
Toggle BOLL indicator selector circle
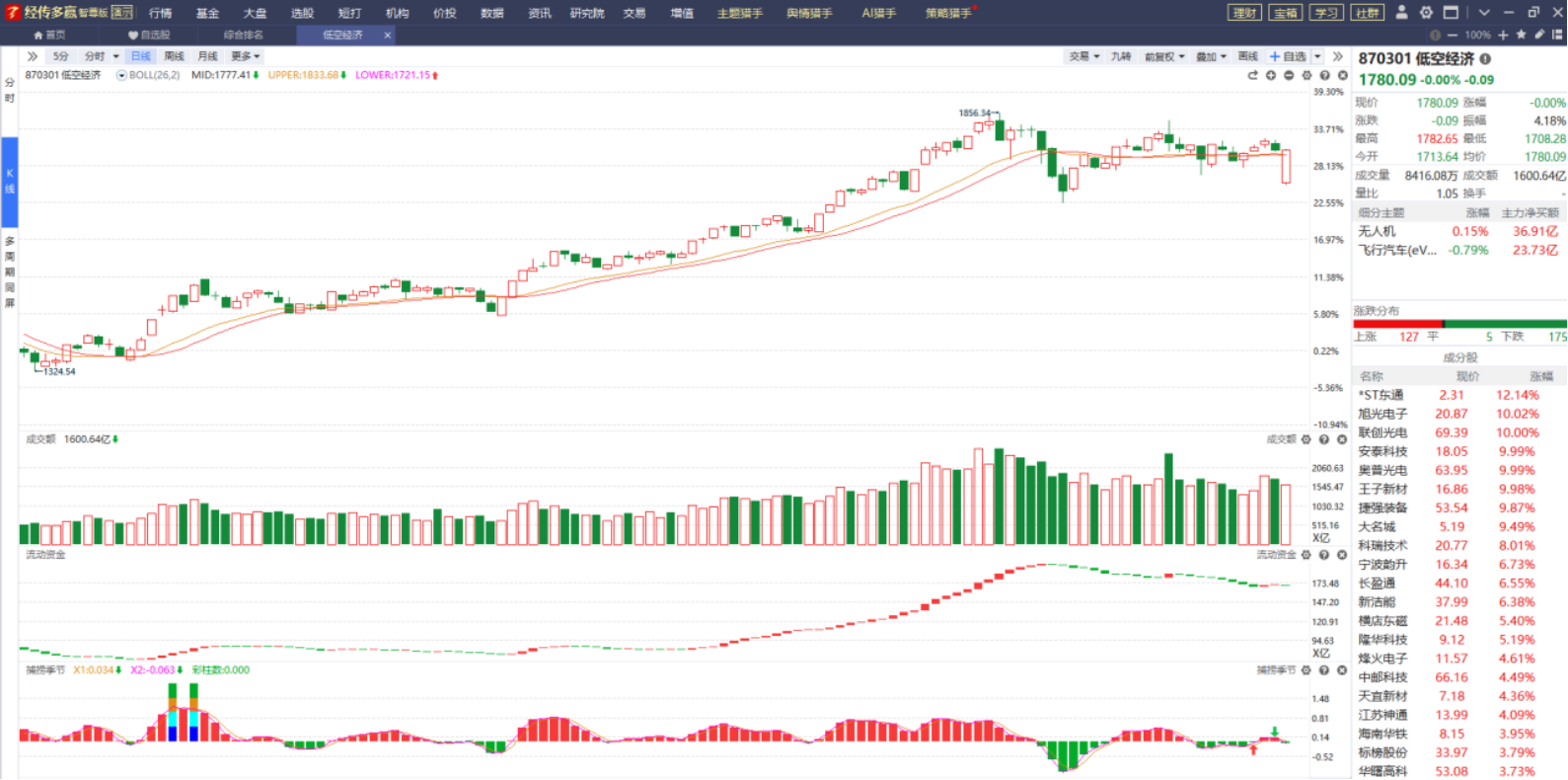click(121, 75)
